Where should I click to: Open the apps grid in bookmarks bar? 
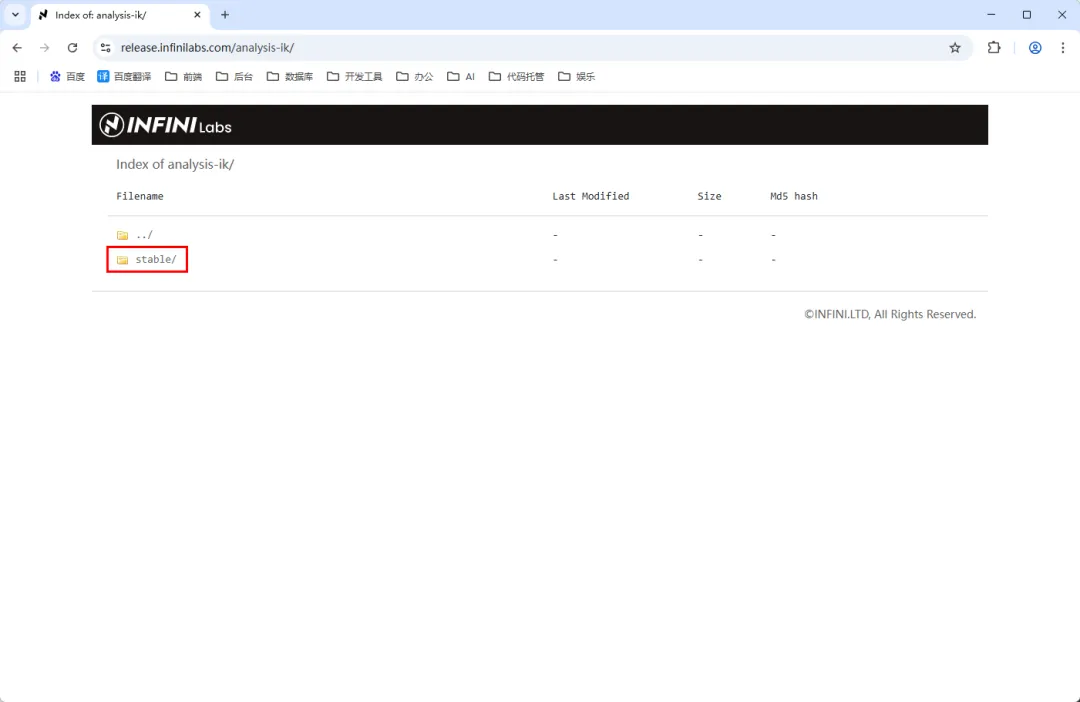20,76
